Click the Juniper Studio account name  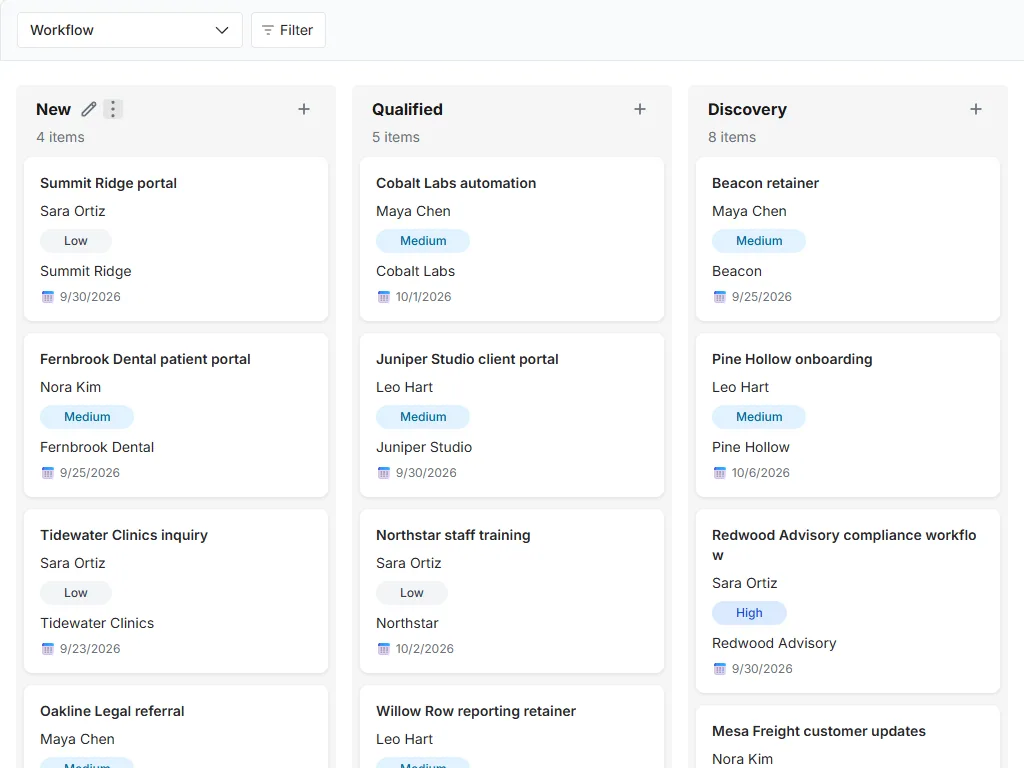(x=424, y=447)
